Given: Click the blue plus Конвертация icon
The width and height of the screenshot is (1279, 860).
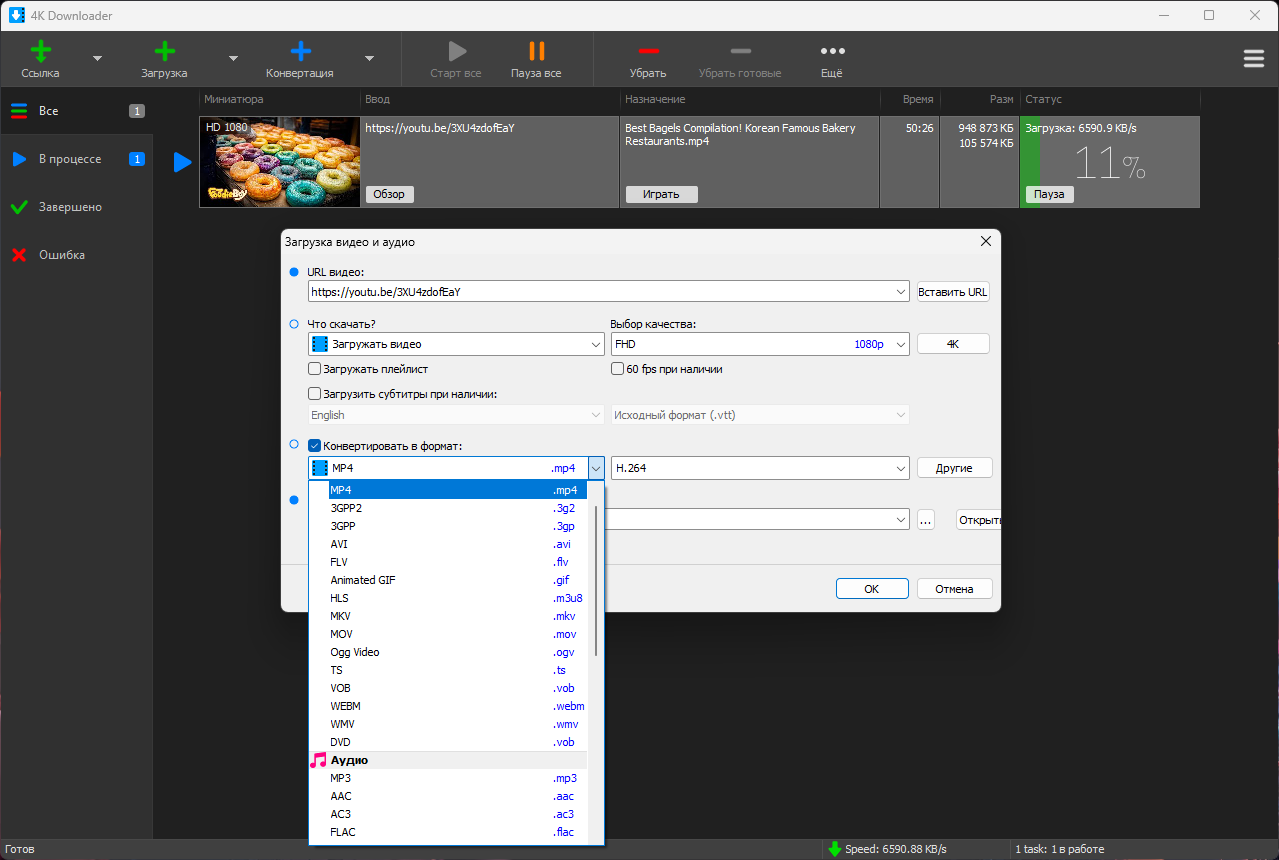Looking at the screenshot, I should click(x=300, y=52).
